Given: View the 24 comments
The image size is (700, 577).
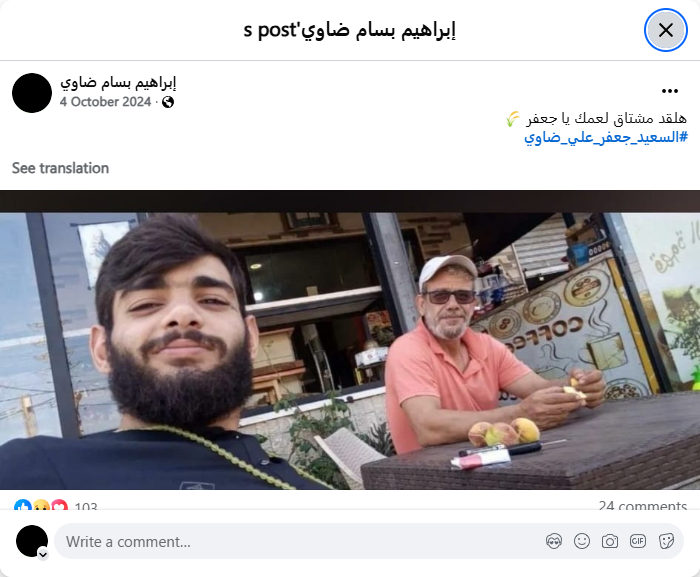Looking at the screenshot, I should (x=642, y=506).
